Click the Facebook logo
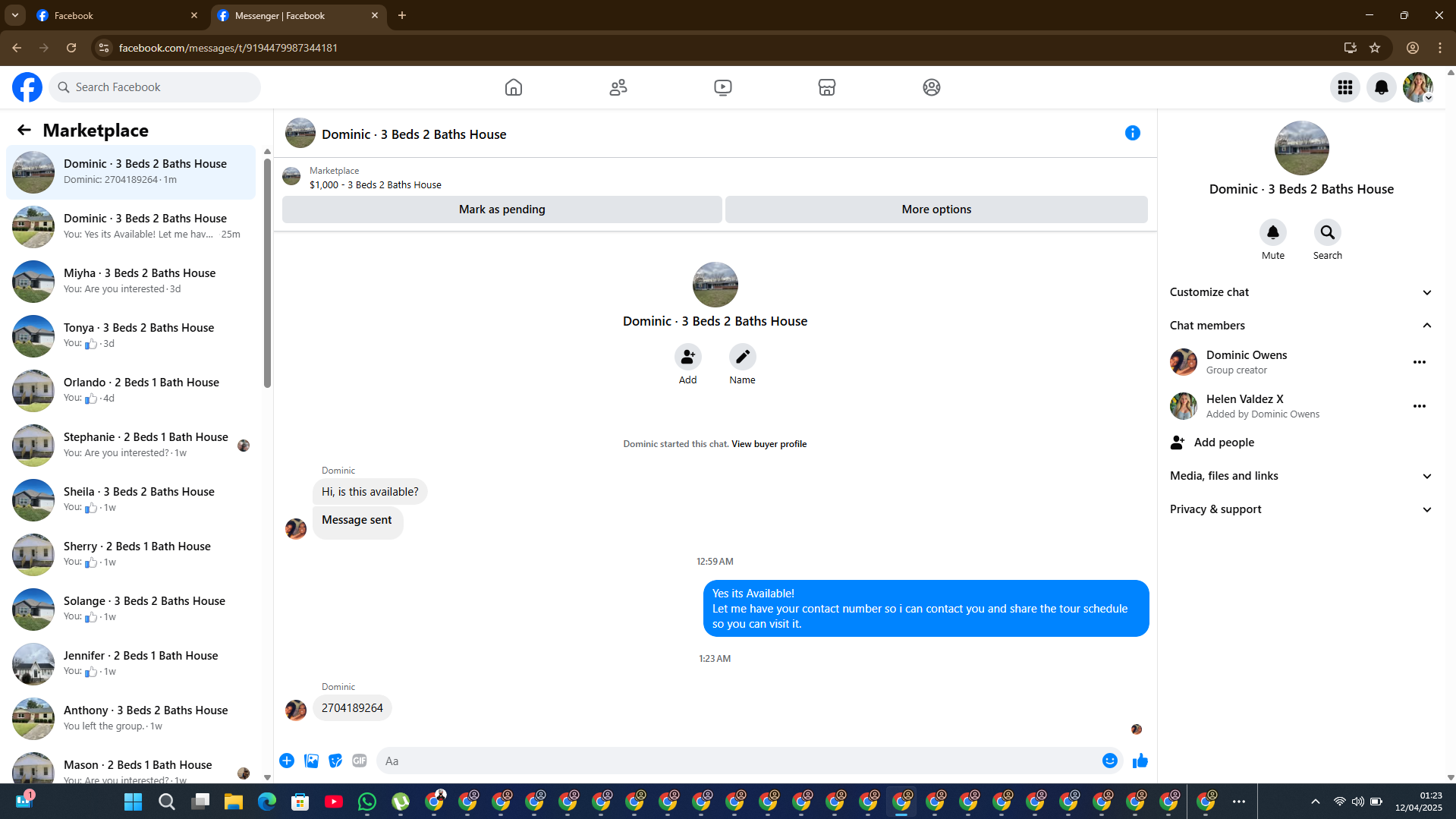The image size is (1456, 819). (x=27, y=87)
